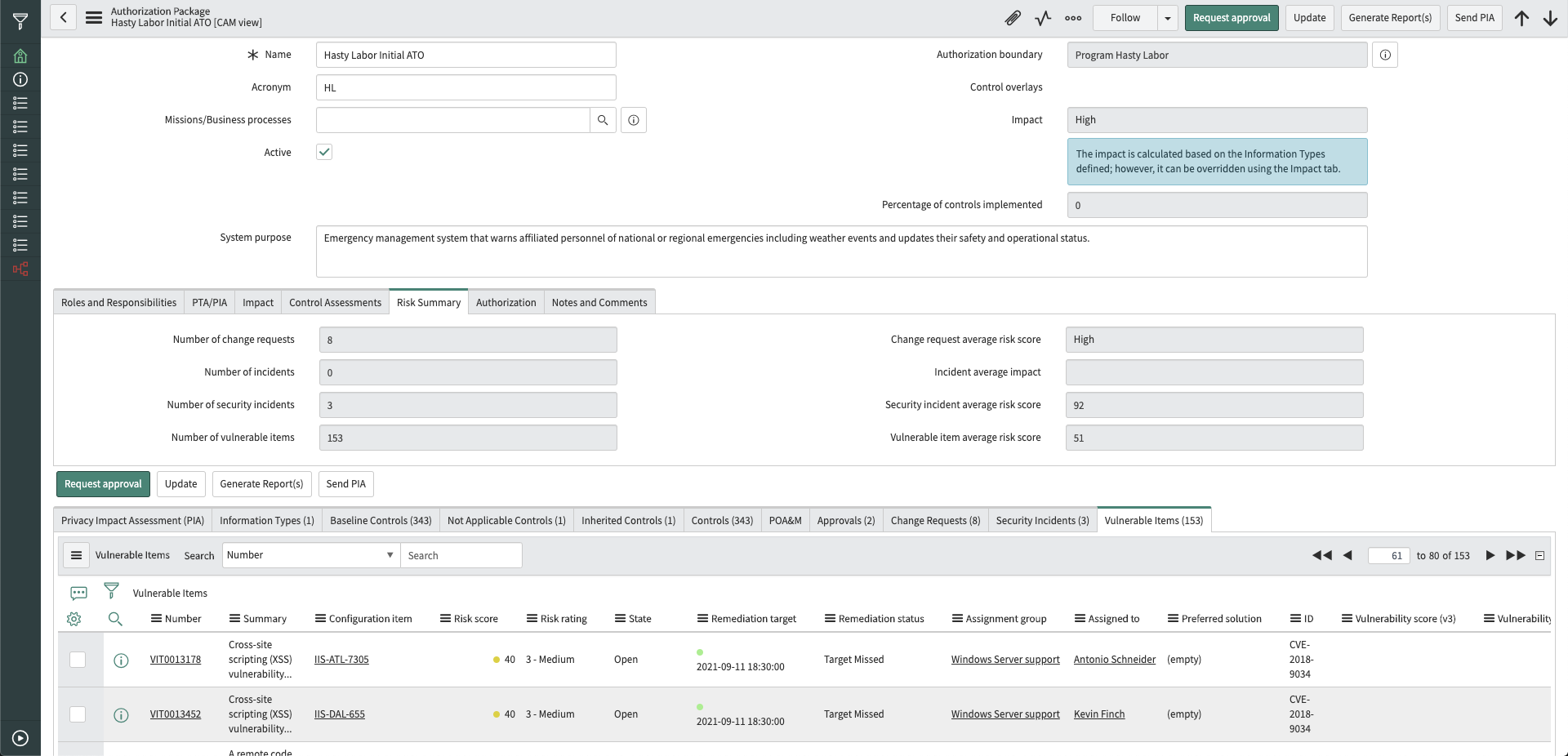
Task: Toggle the Active checkbox
Action: coord(324,152)
